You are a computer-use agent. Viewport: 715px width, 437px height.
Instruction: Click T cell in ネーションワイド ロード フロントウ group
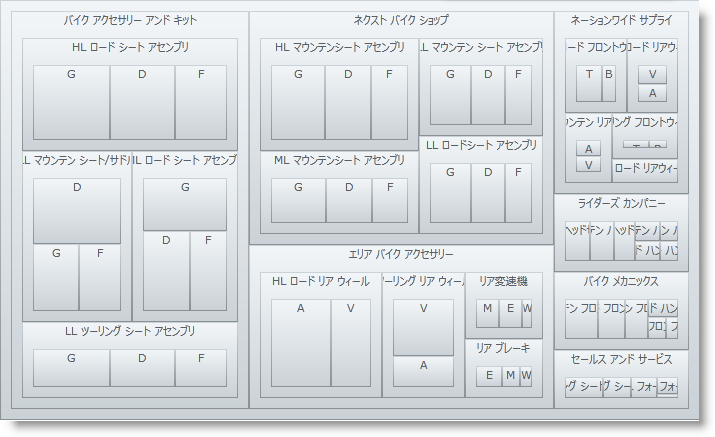point(589,83)
